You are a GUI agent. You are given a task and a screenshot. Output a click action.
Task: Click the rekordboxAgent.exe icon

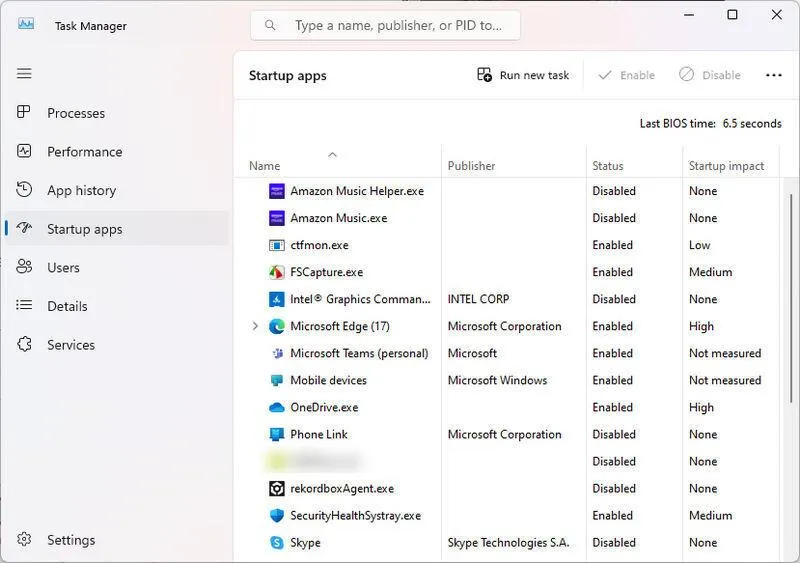click(x=277, y=488)
